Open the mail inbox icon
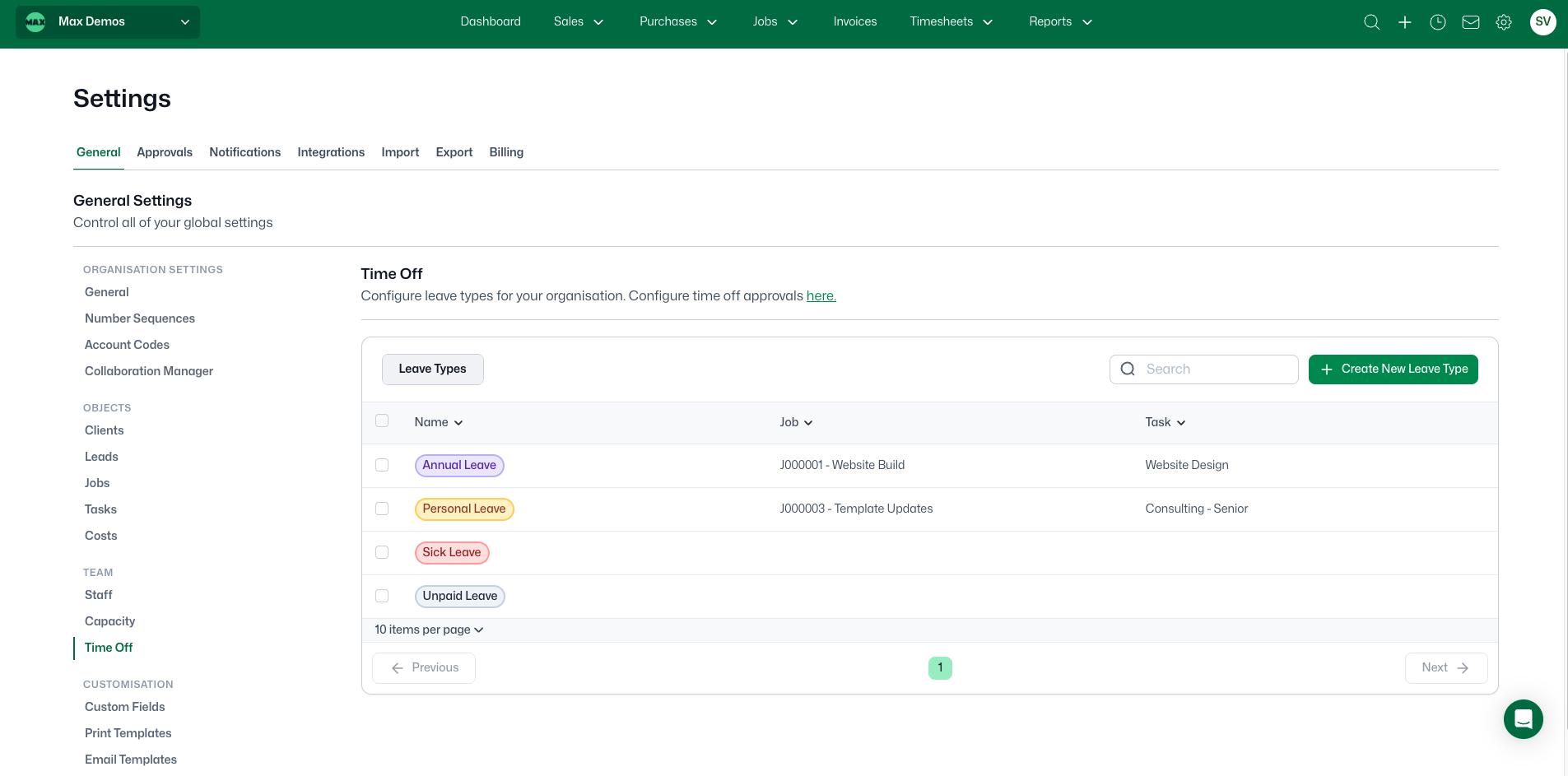This screenshot has width=1568, height=776. 1471,22
